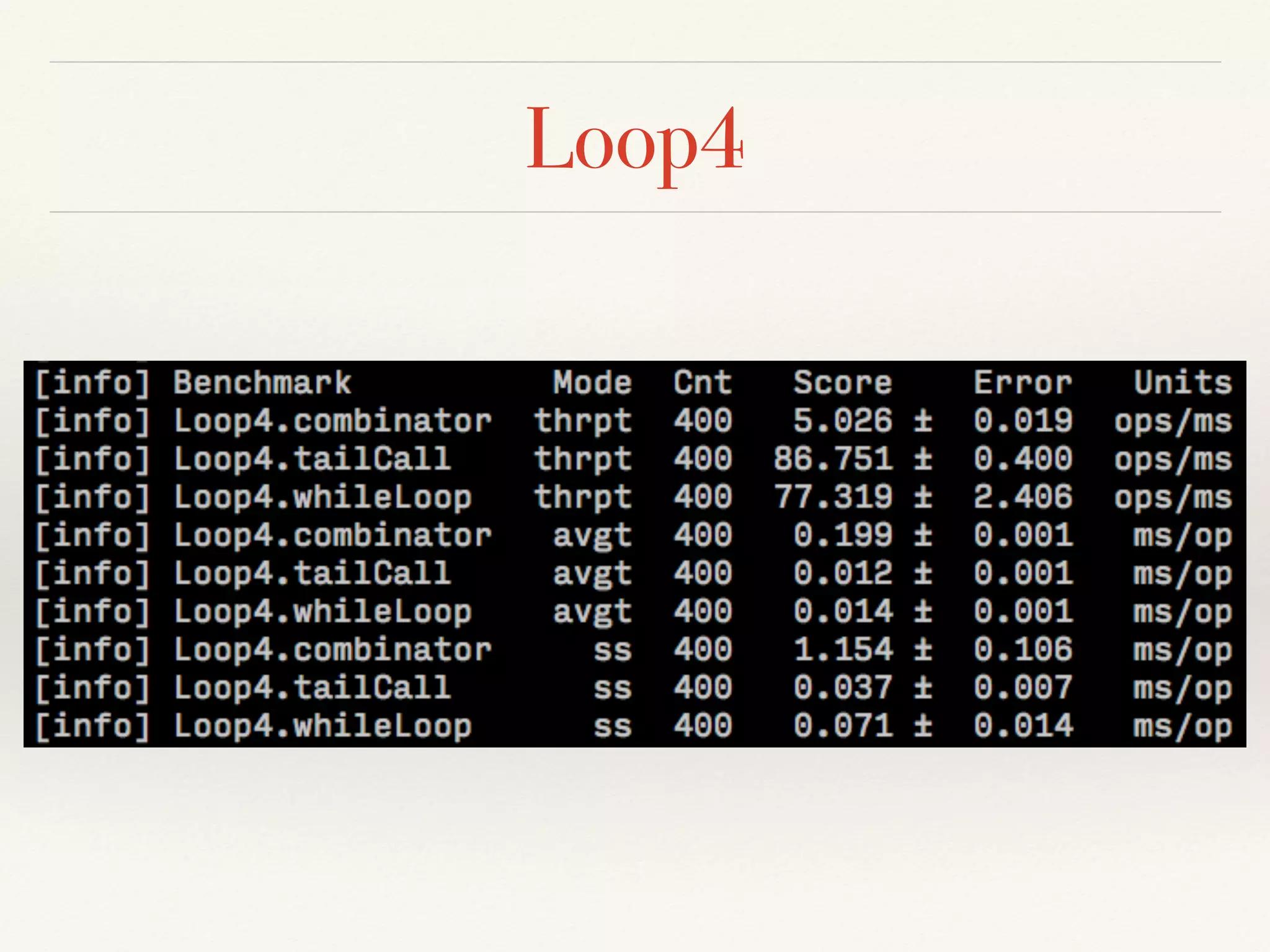Click the Cnt column header
1270x952 pixels.
point(703,382)
